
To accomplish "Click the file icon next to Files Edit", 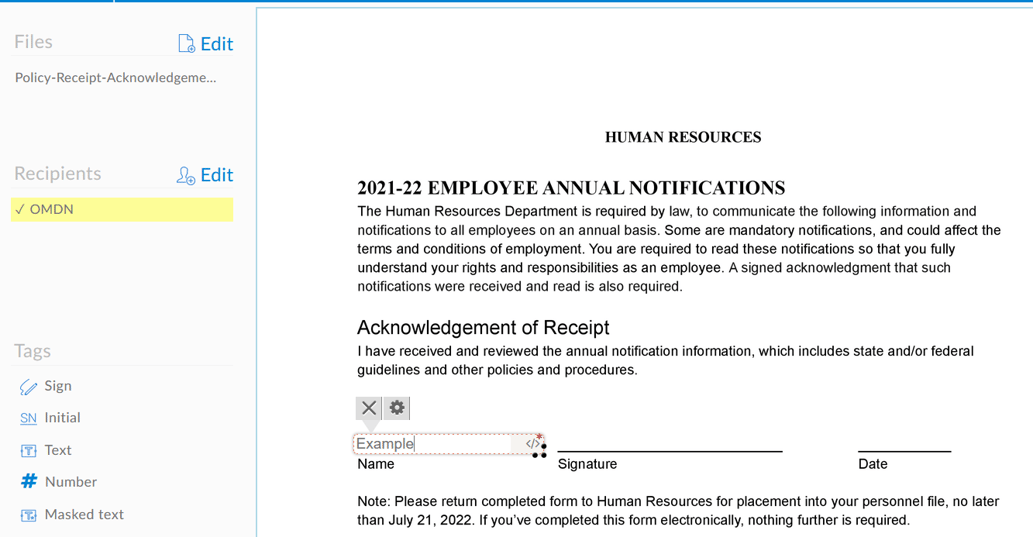I will (x=186, y=43).
